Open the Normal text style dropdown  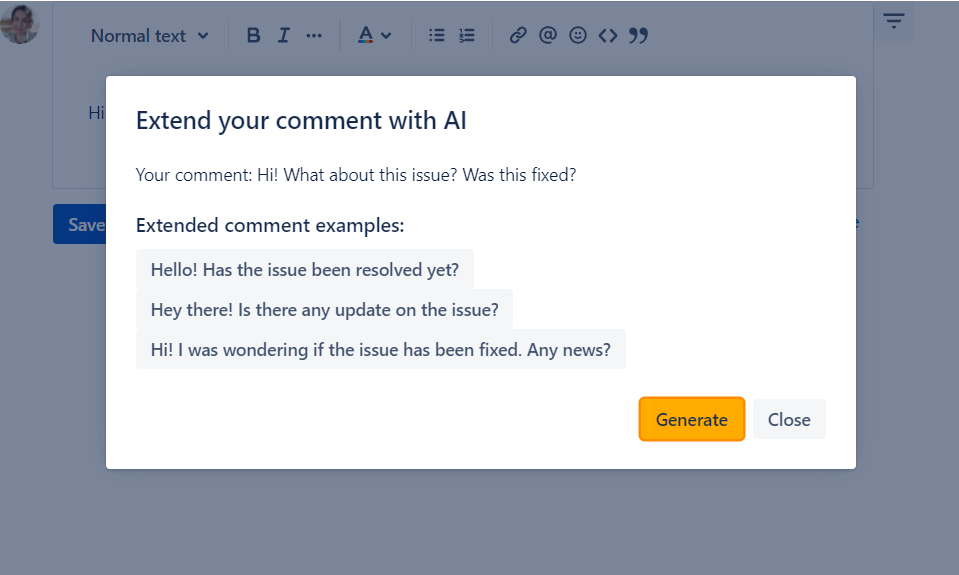tap(150, 35)
